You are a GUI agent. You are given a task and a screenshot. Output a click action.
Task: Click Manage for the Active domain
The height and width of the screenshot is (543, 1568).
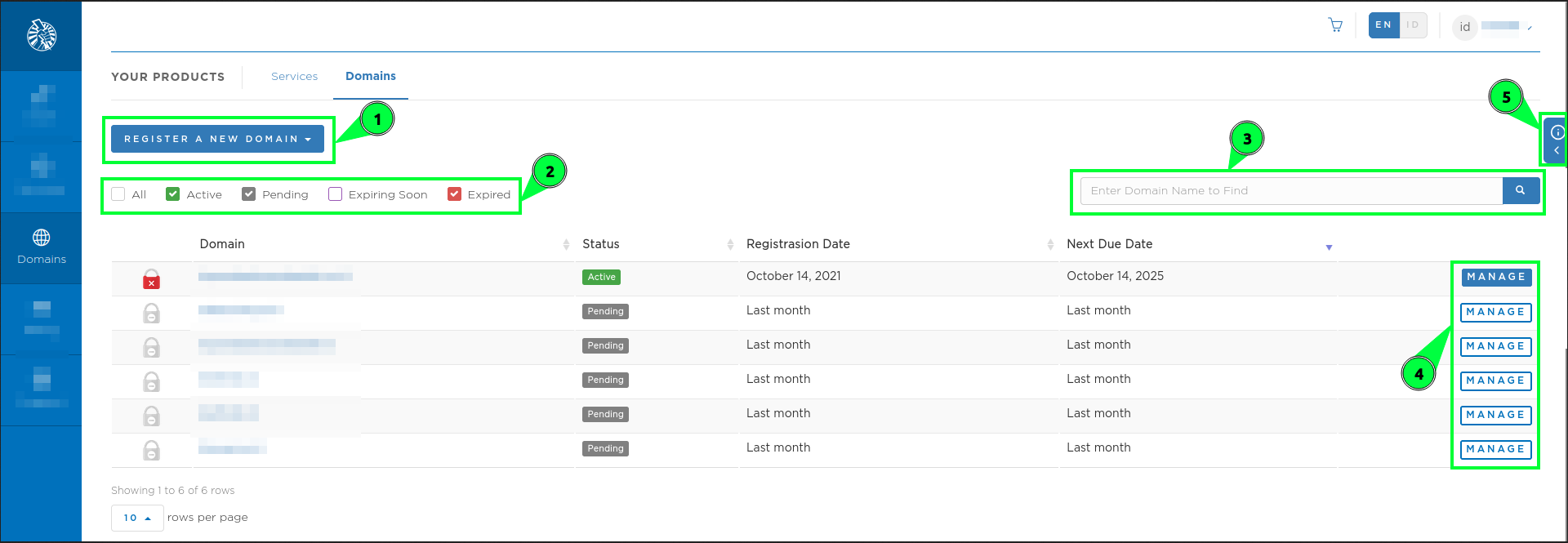tap(1496, 277)
